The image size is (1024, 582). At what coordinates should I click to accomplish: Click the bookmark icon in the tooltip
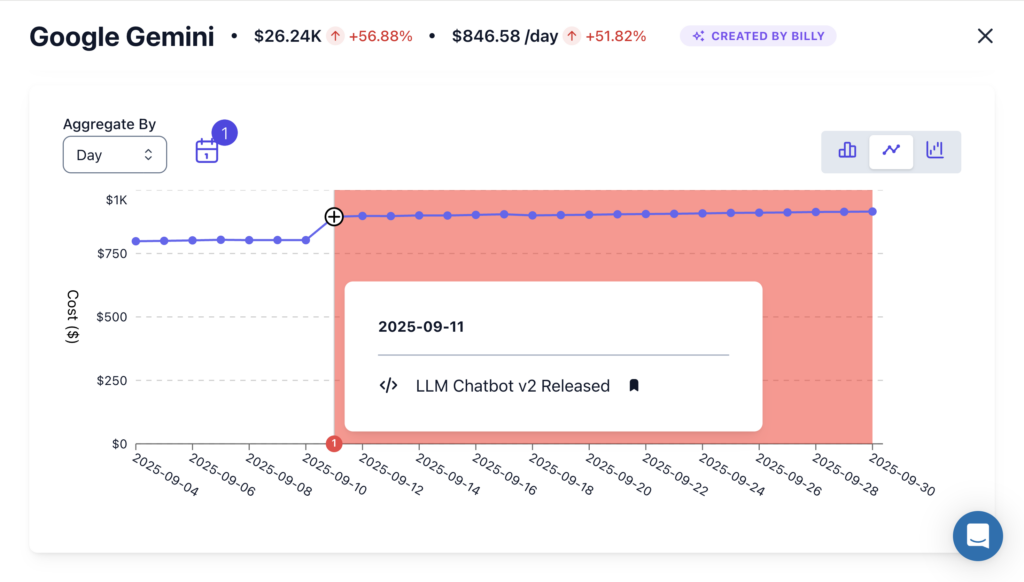pyautogui.click(x=633, y=386)
